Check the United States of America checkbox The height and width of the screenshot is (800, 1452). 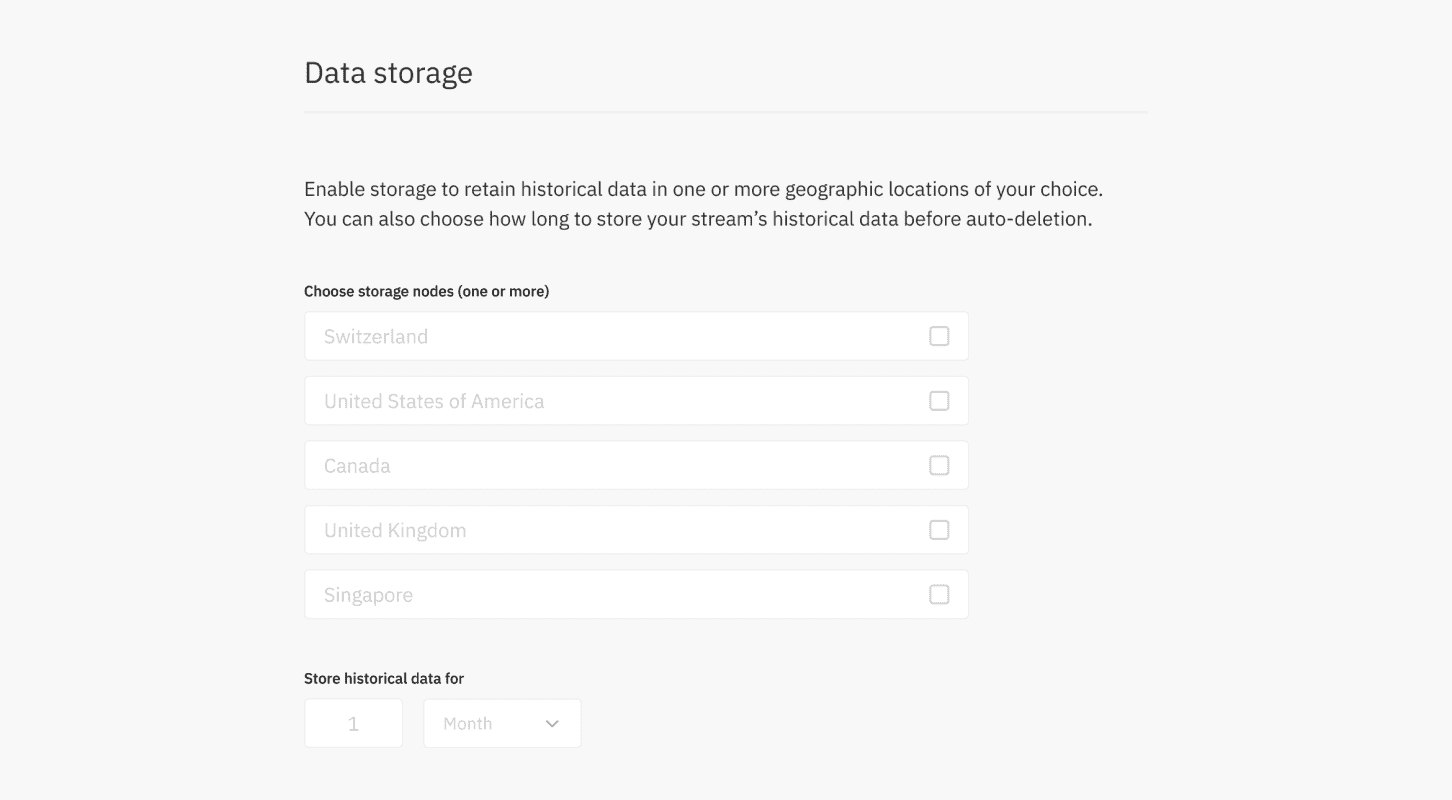939,400
